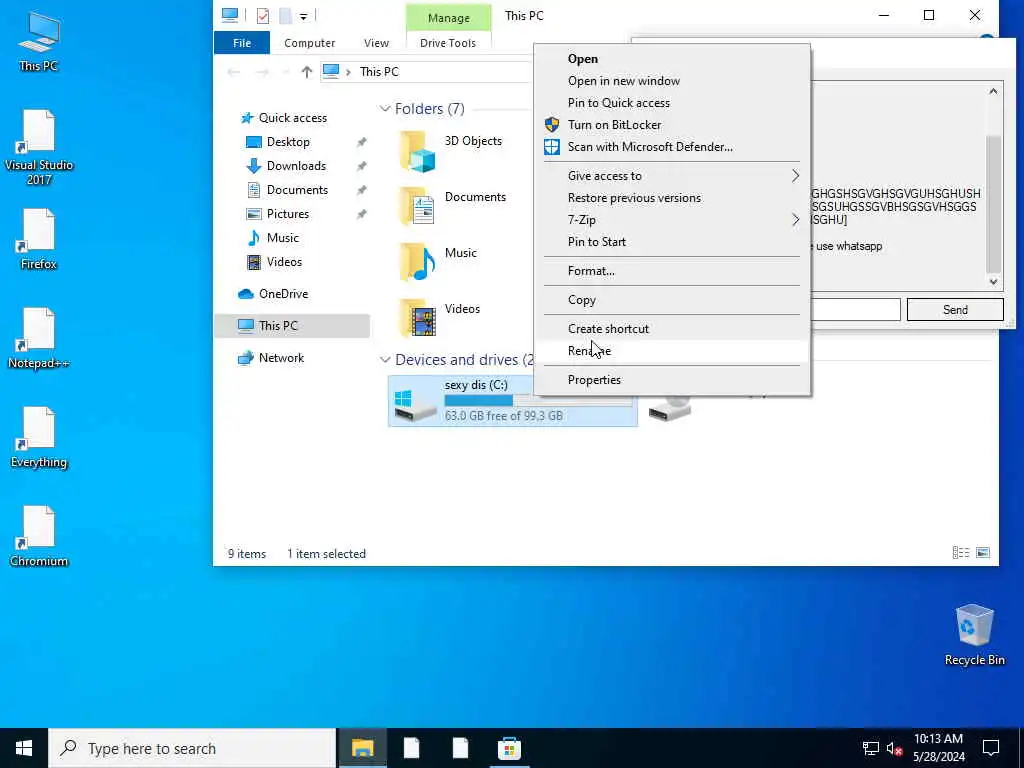Screen dimensions: 1024x768
Task: Select the Visual Studio 2017 desktop shortcut
Action: tap(39, 148)
